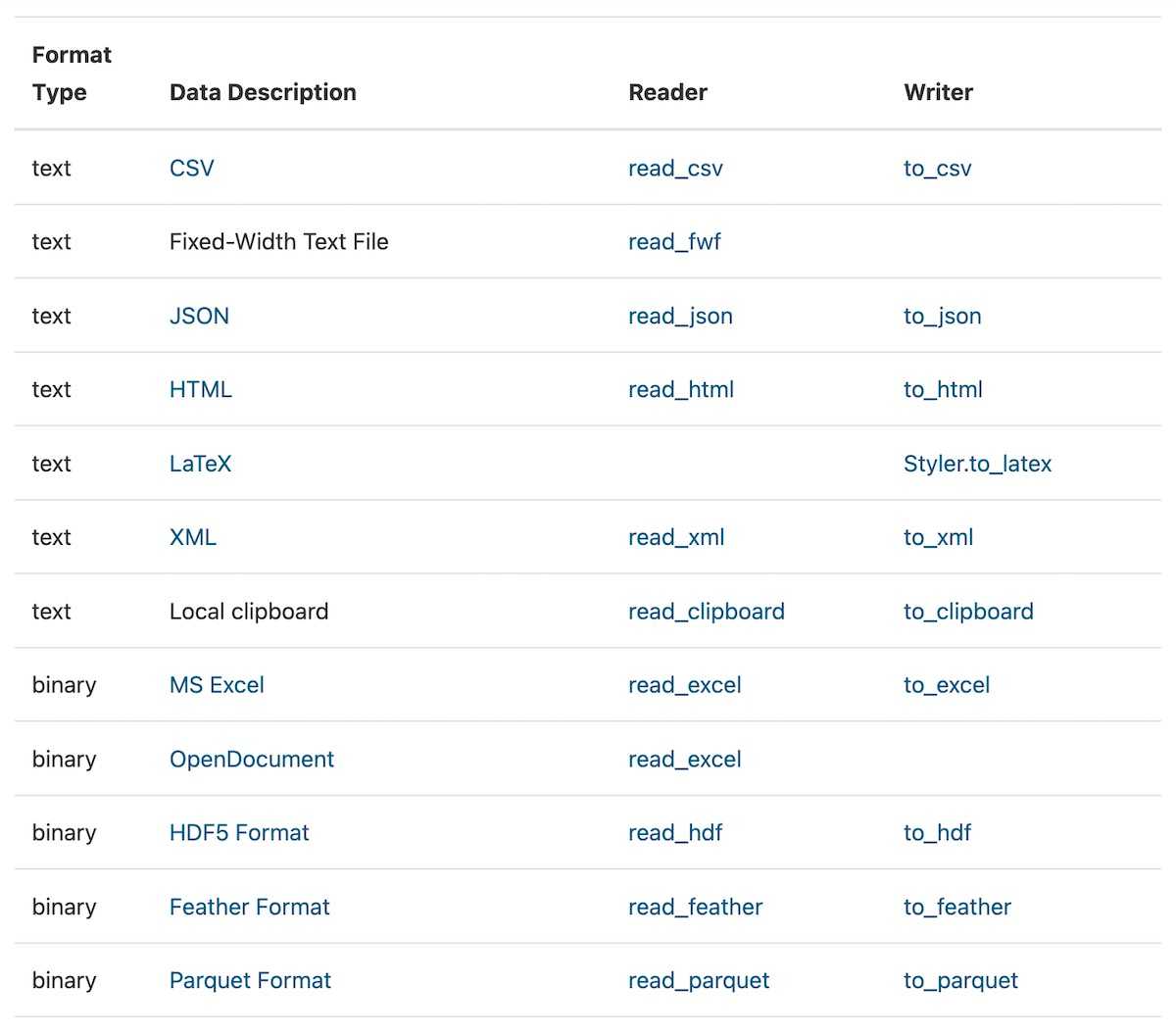Open the XML format link
The image size is (1176, 1035).
click(192, 537)
